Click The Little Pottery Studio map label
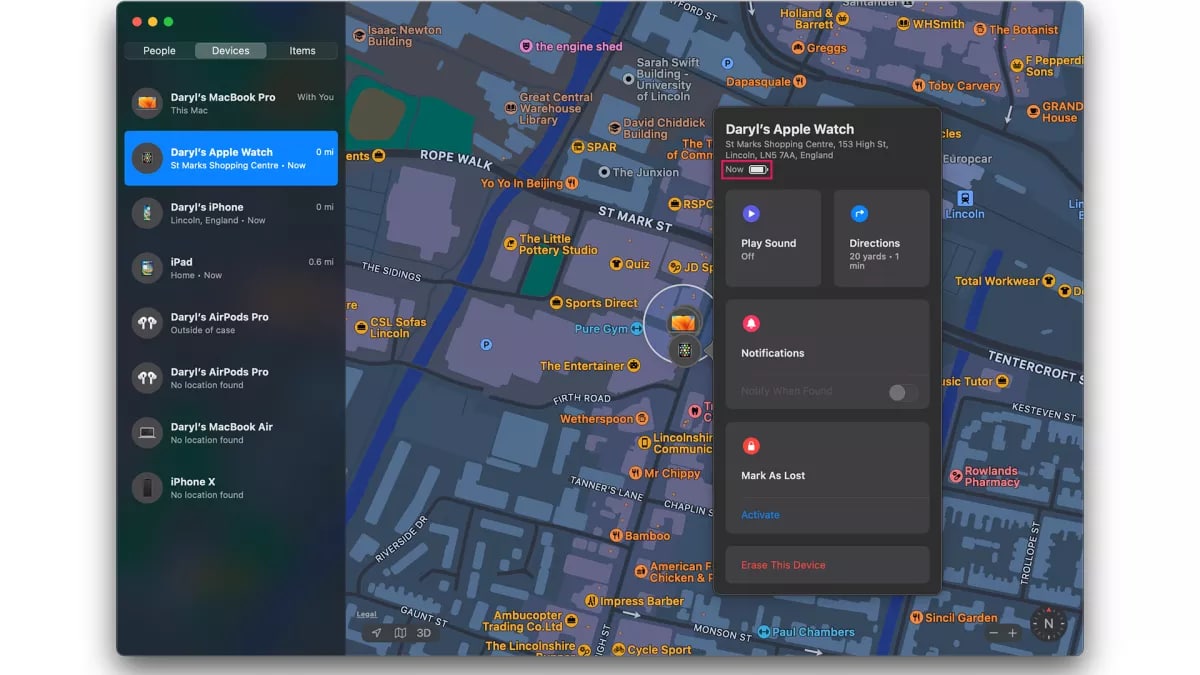The height and width of the screenshot is (675, 1200). coord(558,245)
